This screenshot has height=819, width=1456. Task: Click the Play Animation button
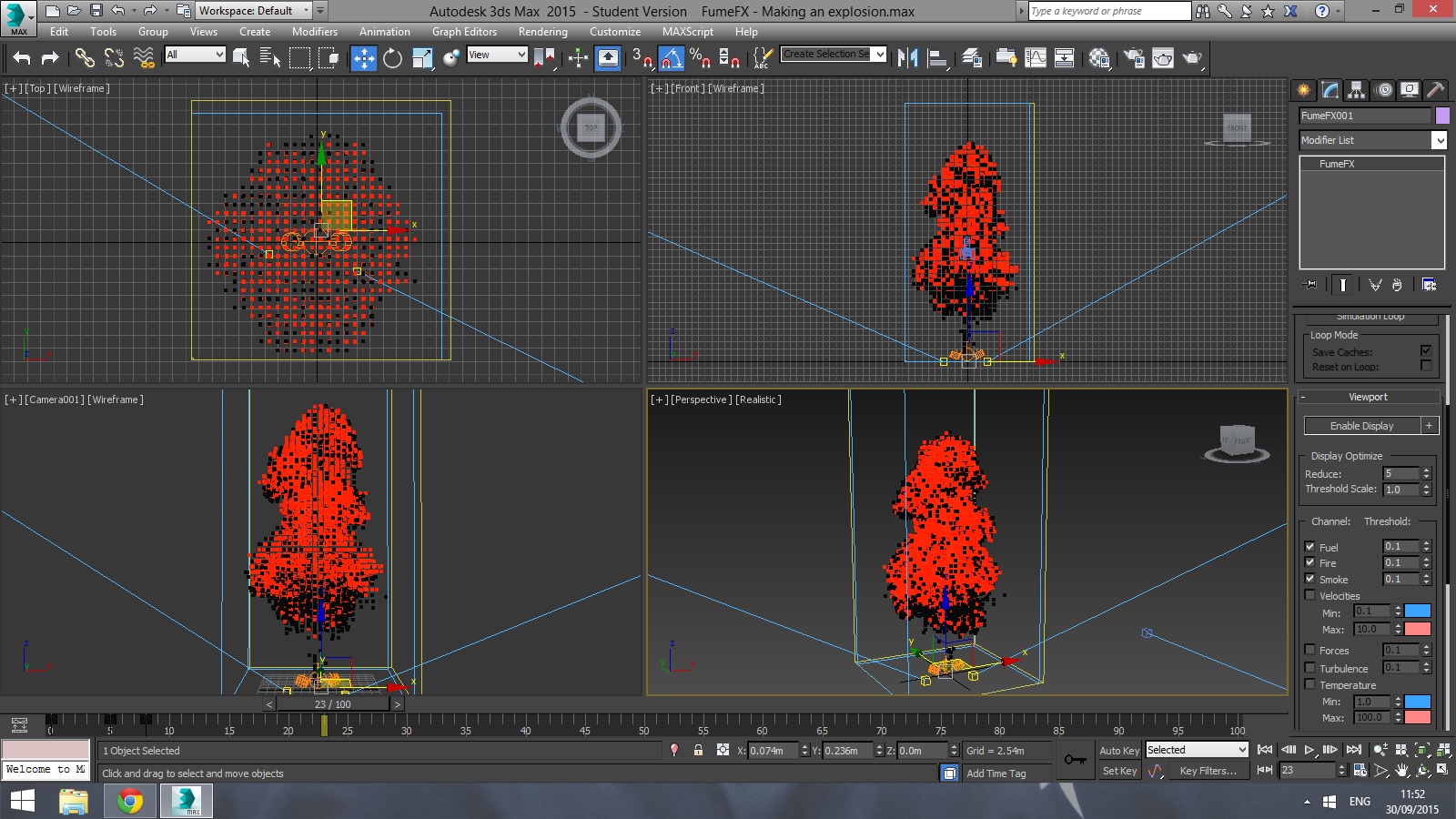pyautogui.click(x=1309, y=750)
